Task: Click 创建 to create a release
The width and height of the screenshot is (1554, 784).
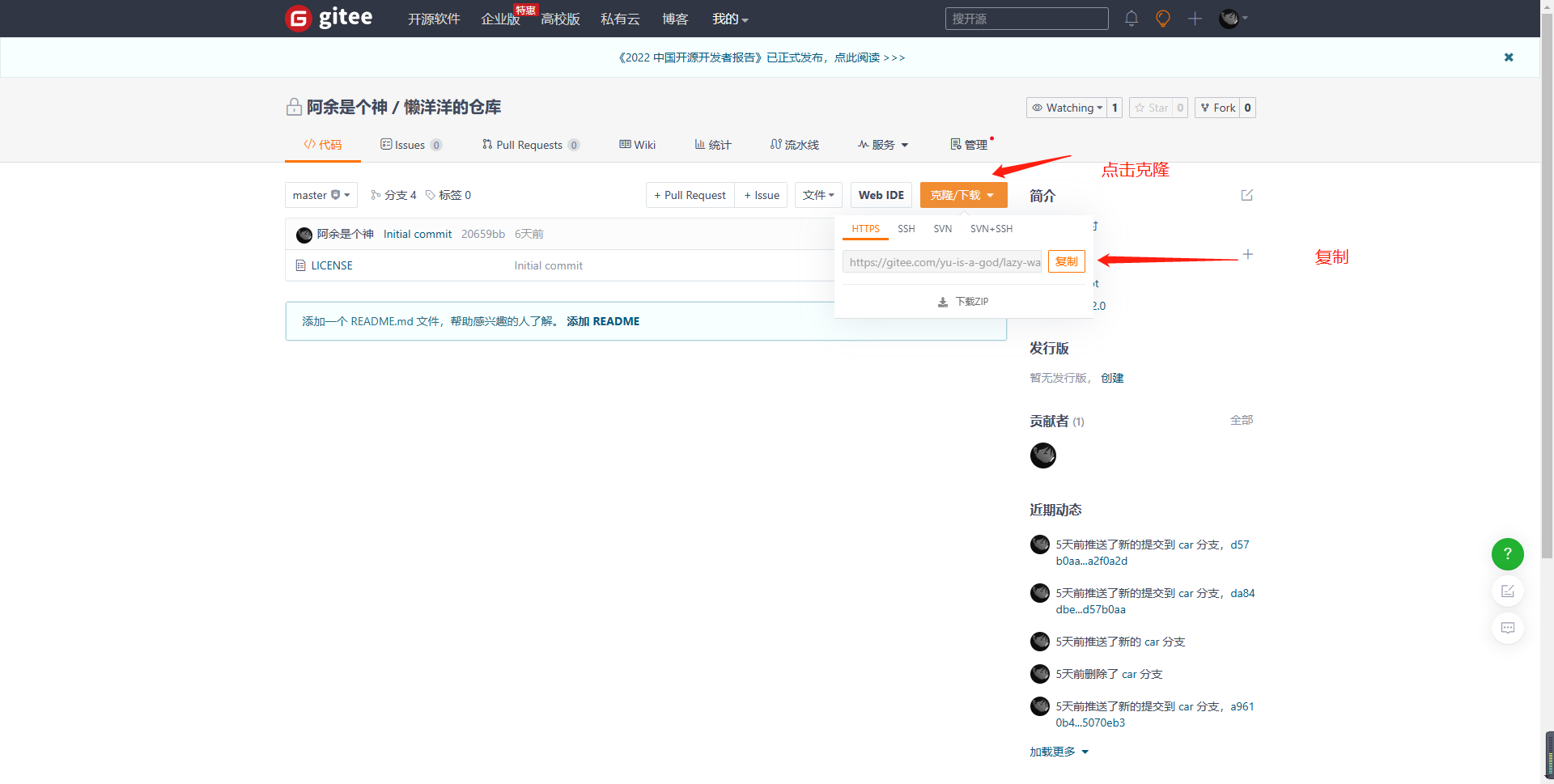Action: pyautogui.click(x=1112, y=378)
